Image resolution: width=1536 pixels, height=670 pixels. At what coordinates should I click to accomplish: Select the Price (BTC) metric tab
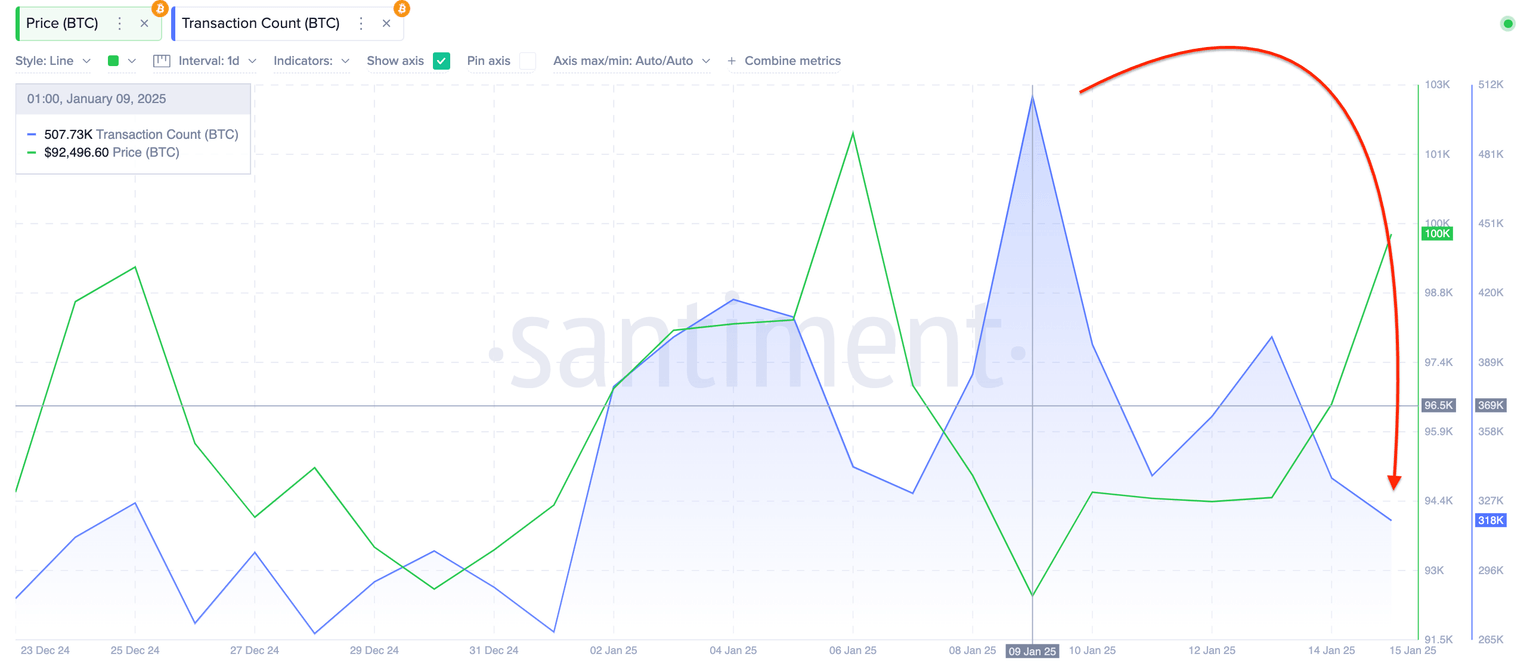[62, 23]
